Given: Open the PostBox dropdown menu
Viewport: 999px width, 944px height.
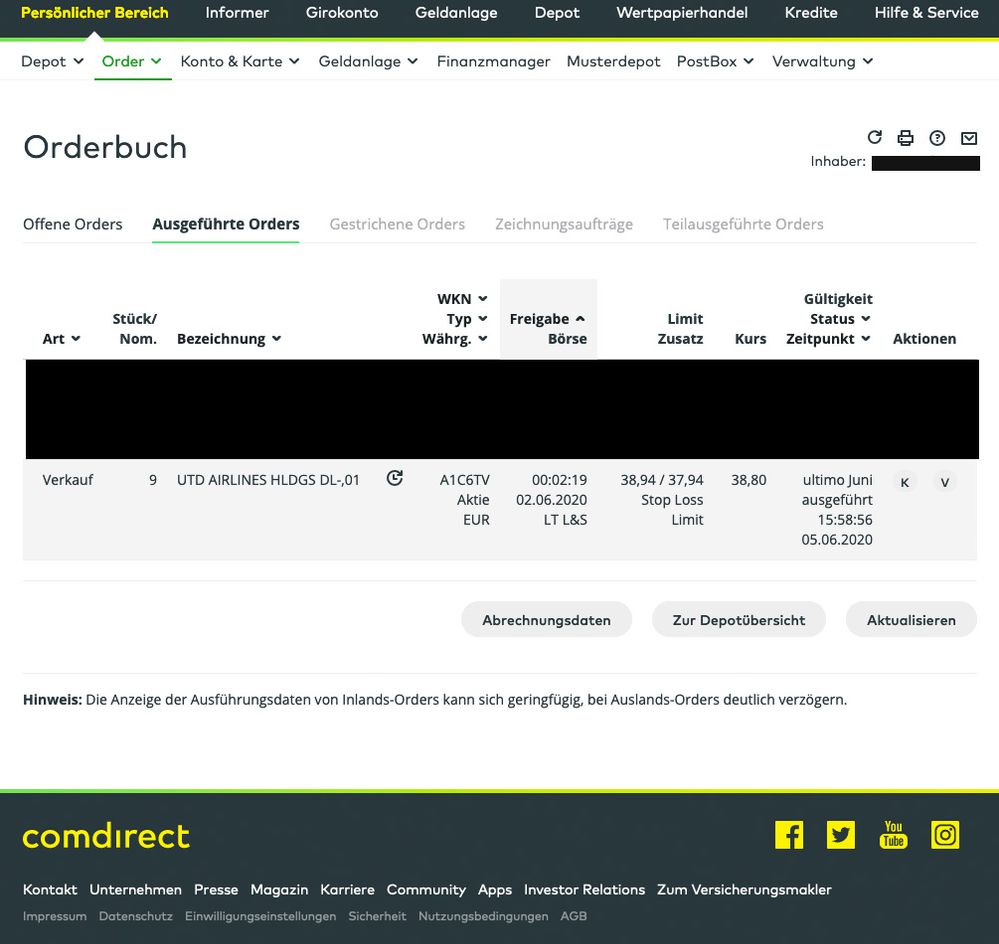Looking at the screenshot, I should 715,61.
